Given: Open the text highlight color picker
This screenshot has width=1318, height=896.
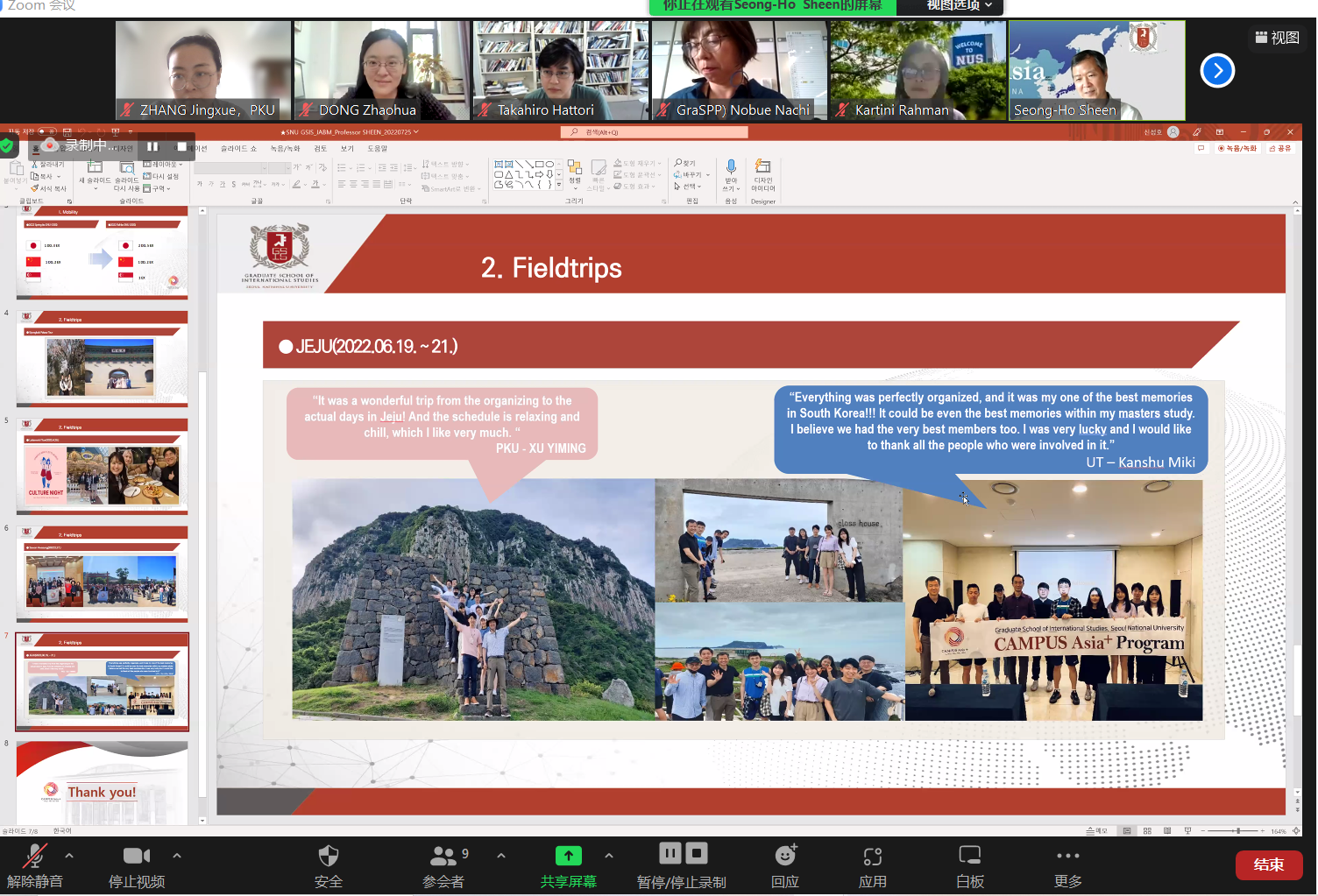Looking at the screenshot, I should pyautogui.click(x=300, y=184).
